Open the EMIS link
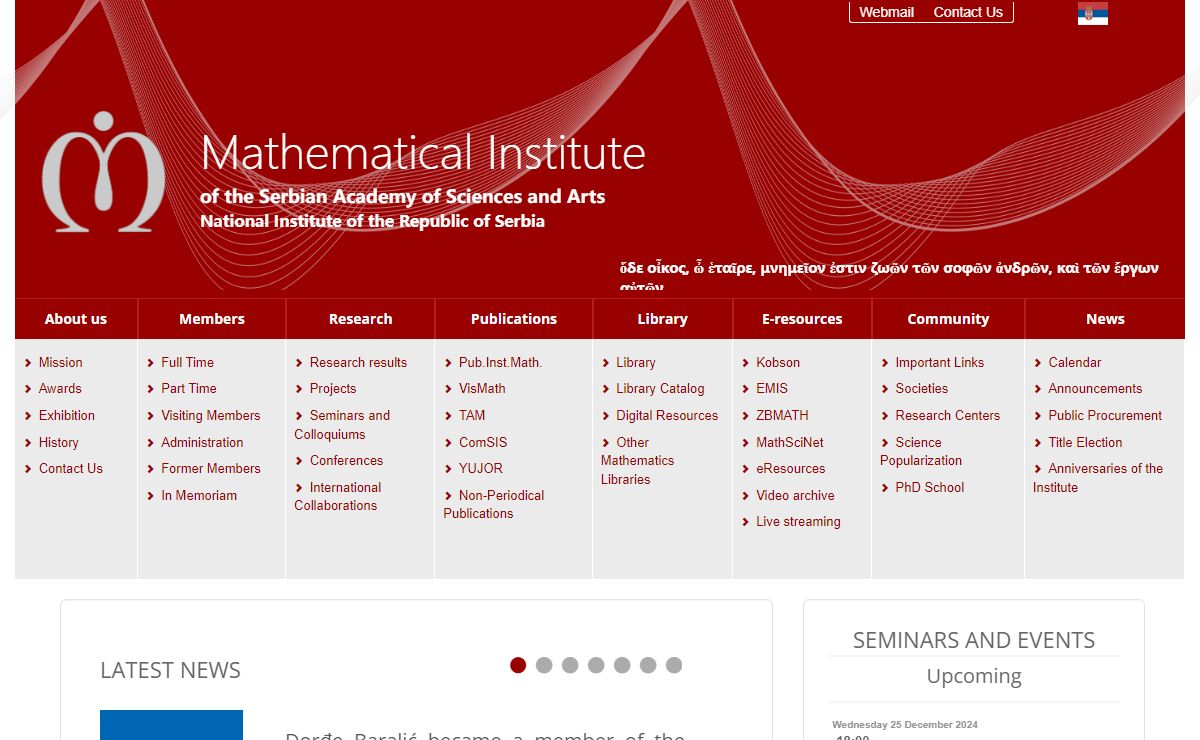Screen dimensions: 1200x740 click(x=772, y=388)
